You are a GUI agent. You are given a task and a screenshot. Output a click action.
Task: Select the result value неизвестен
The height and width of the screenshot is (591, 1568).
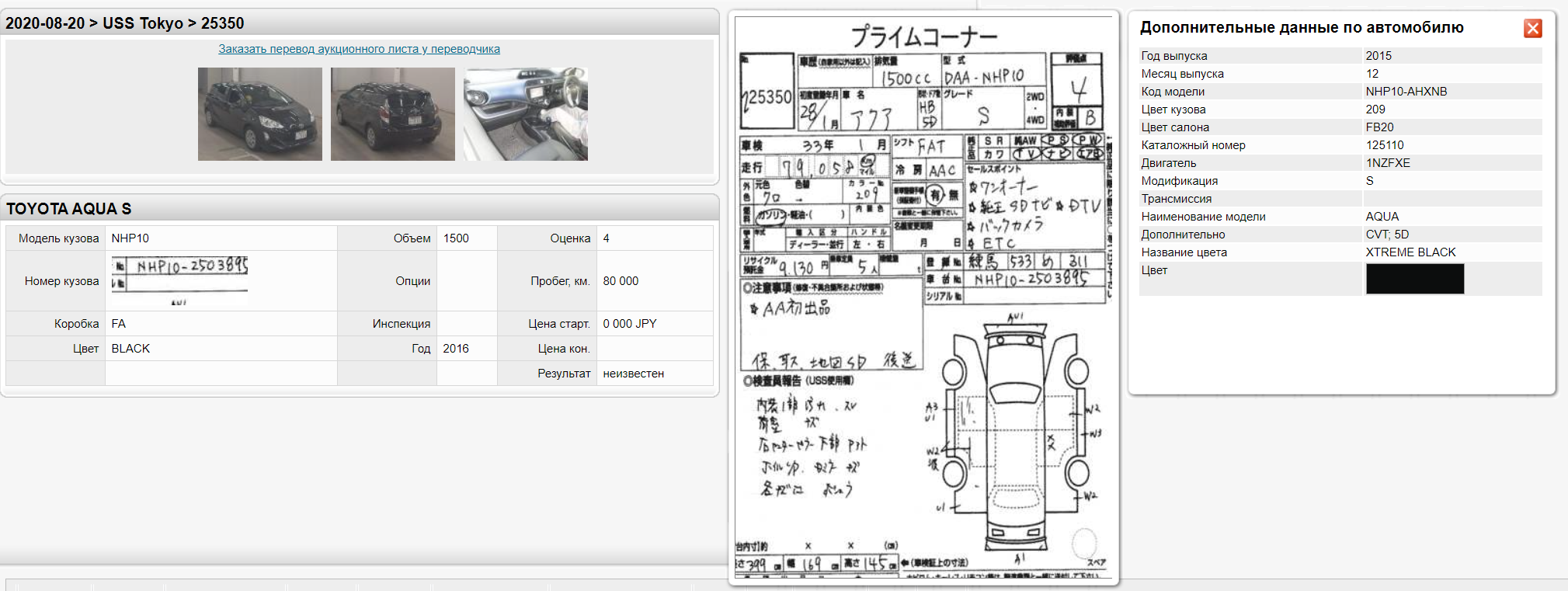coord(634,374)
